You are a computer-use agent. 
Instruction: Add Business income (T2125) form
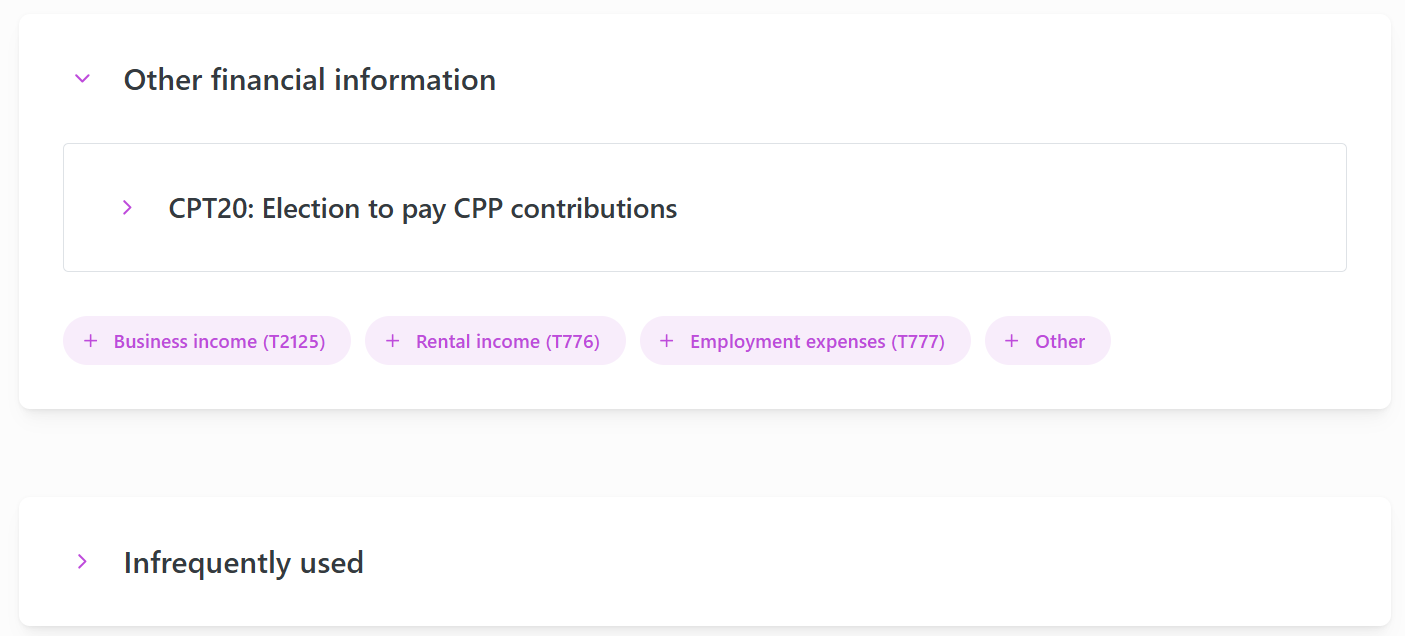pyautogui.click(x=218, y=342)
